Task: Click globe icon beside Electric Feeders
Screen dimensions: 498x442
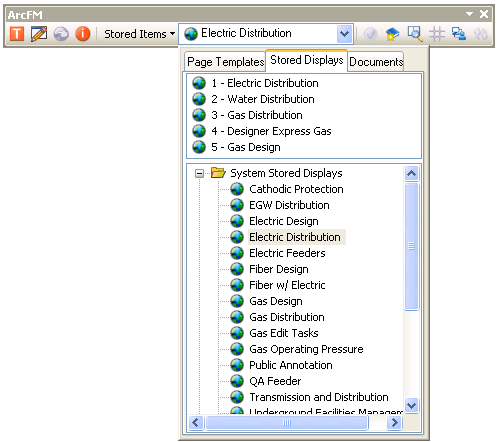Action: tap(237, 253)
